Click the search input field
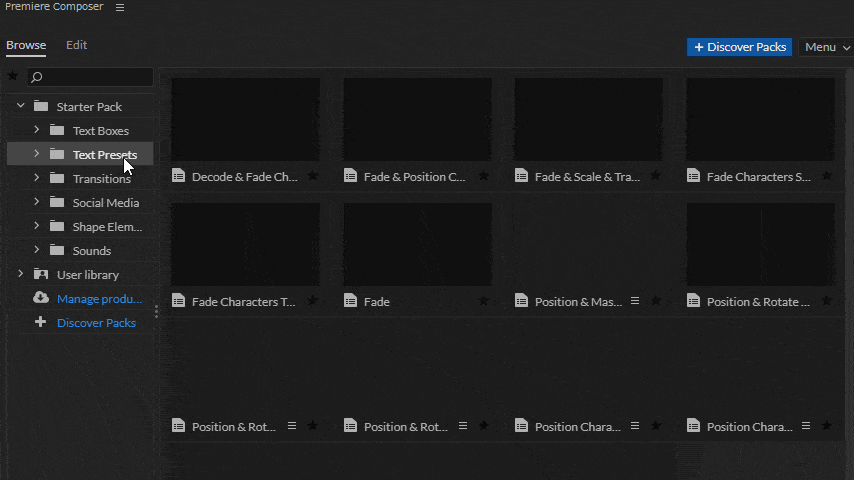Viewport: 854px width, 480px height. 90,77
